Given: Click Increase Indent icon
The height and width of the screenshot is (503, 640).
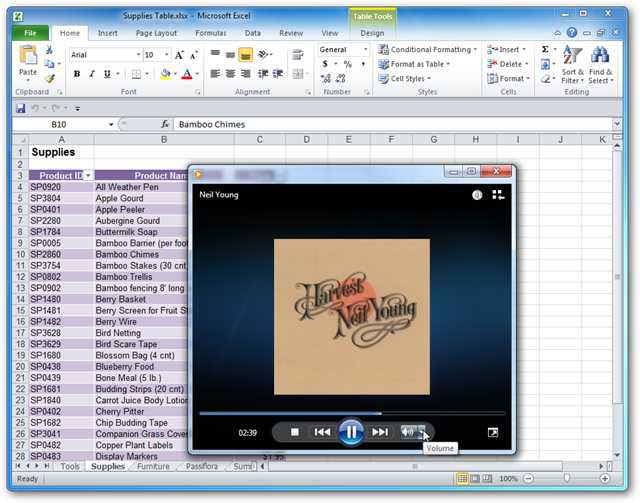Looking at the screenshot, I should coord(278,73).
